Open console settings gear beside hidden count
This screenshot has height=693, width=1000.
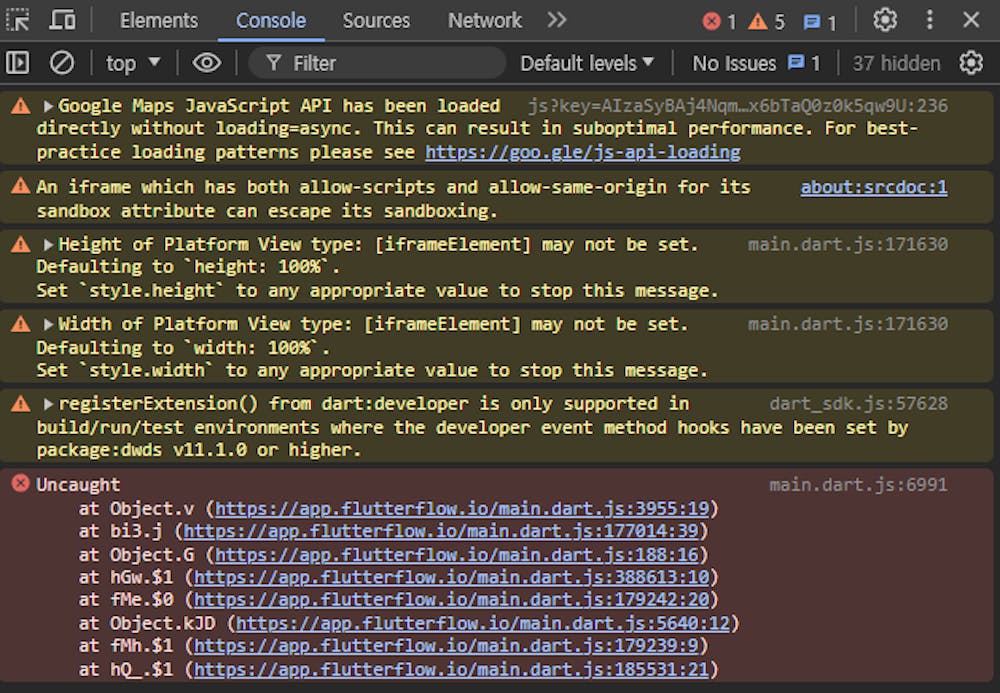[x=971, y=63]
